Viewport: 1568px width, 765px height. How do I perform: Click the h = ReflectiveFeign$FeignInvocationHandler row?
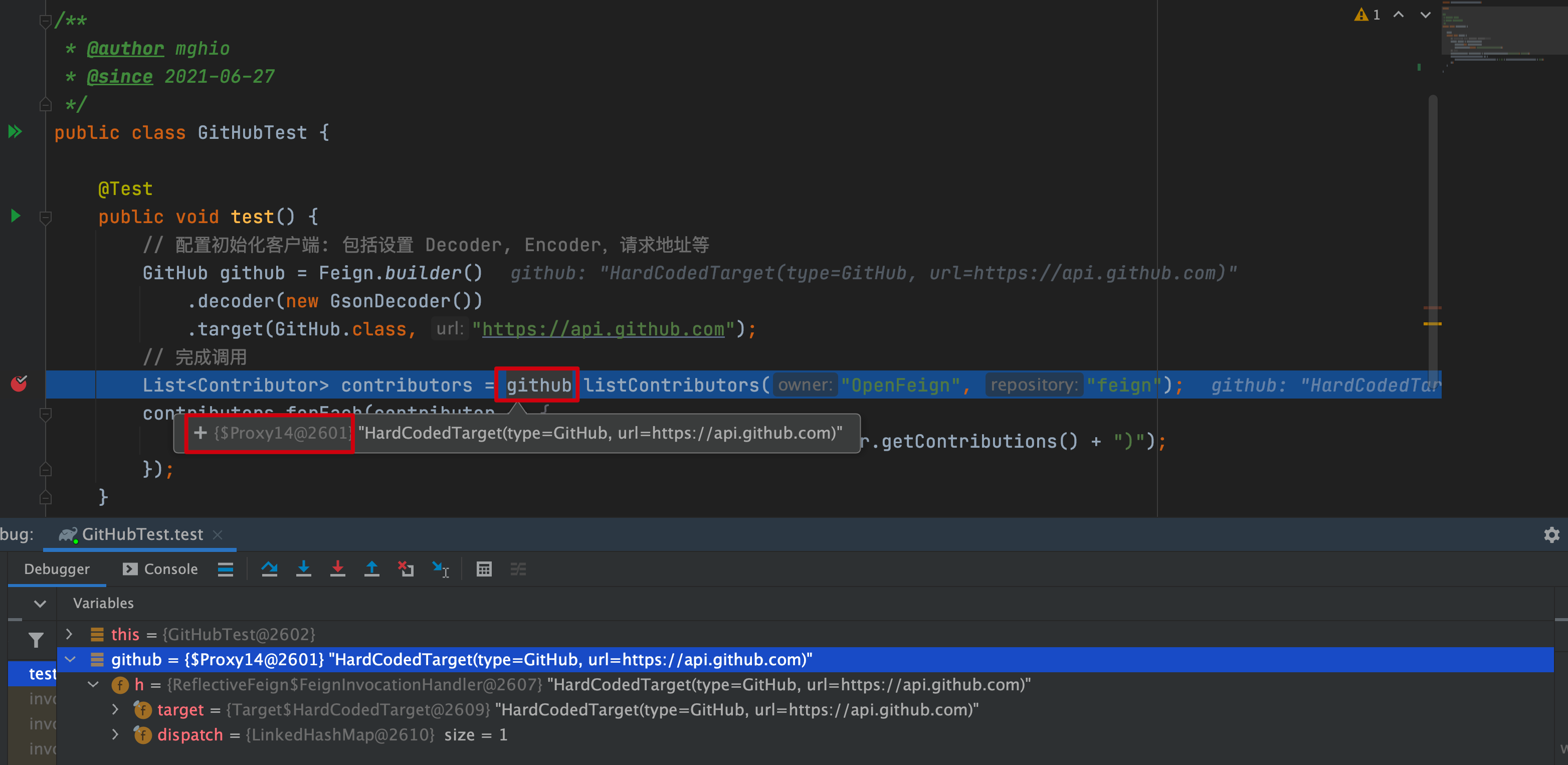coord(805,684)
